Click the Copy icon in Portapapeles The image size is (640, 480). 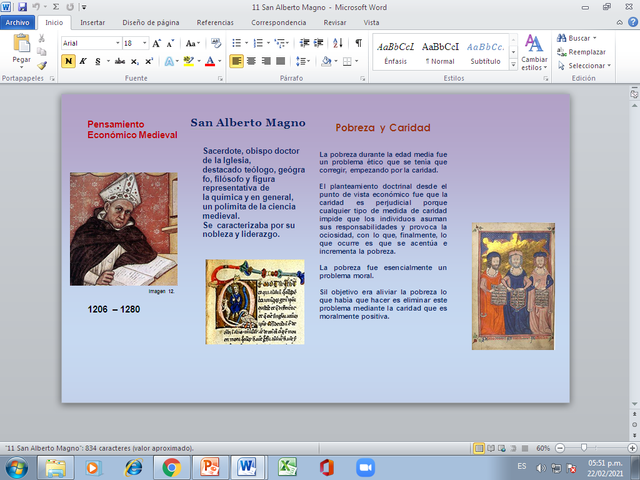click(x=41, y=52)
